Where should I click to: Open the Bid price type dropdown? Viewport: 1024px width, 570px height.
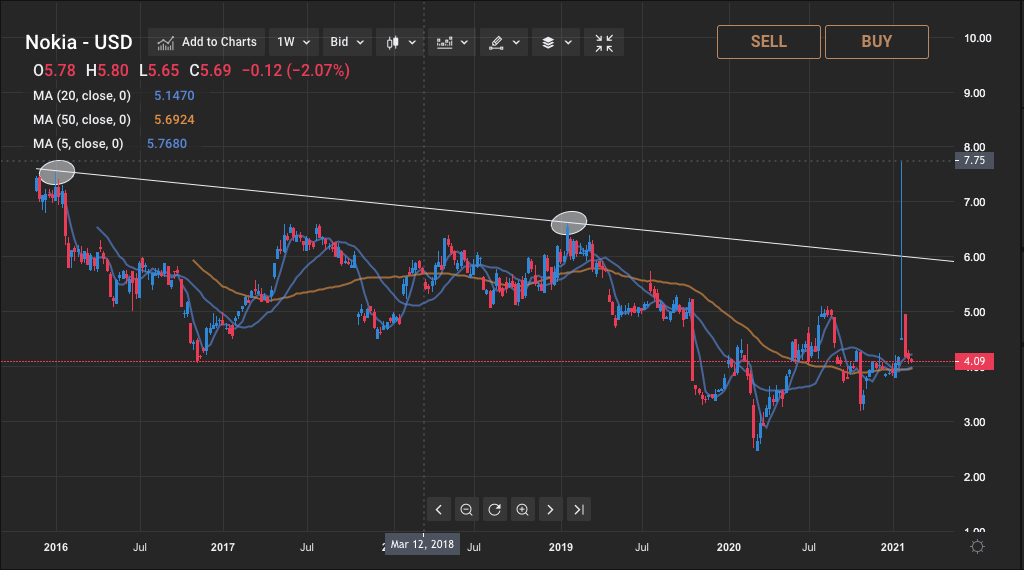(x=347, y=42)
